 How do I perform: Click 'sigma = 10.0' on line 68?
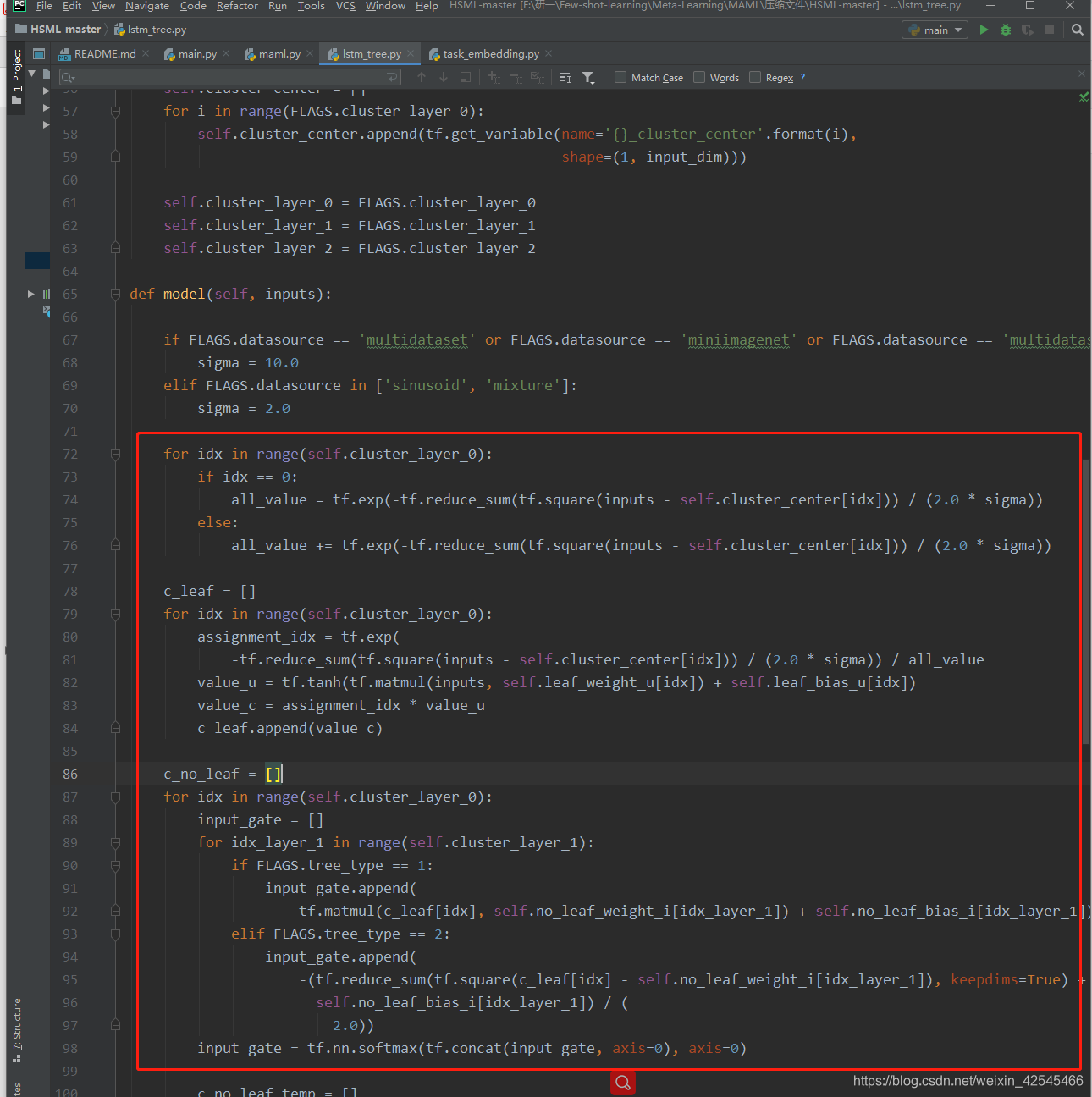tap(248, 362)
